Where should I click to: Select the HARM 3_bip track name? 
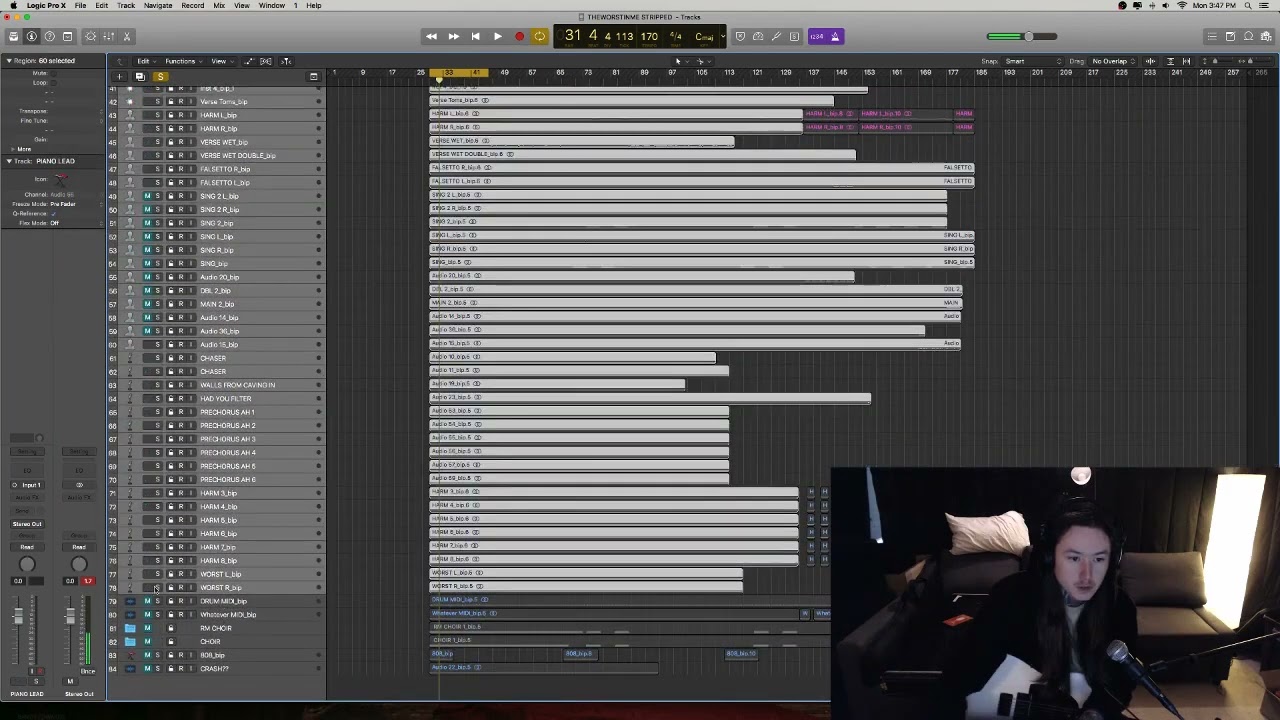(218, 493)
